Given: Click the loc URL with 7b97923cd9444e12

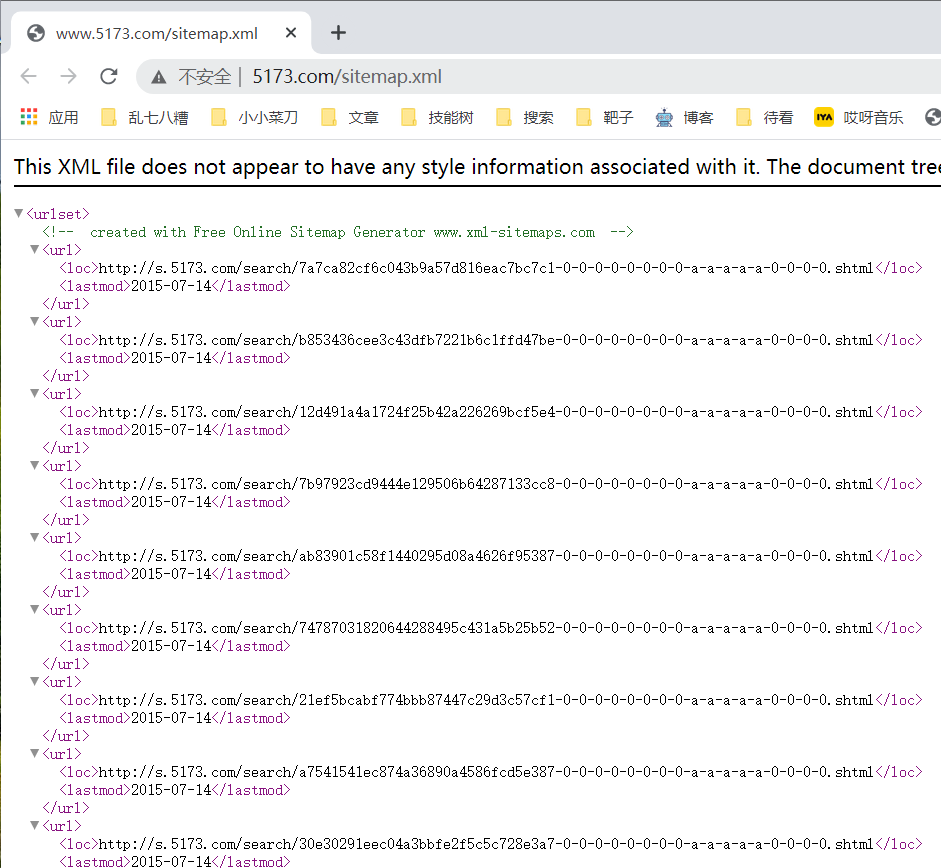Looking at the screenshot, I should (x=486, y=484).
